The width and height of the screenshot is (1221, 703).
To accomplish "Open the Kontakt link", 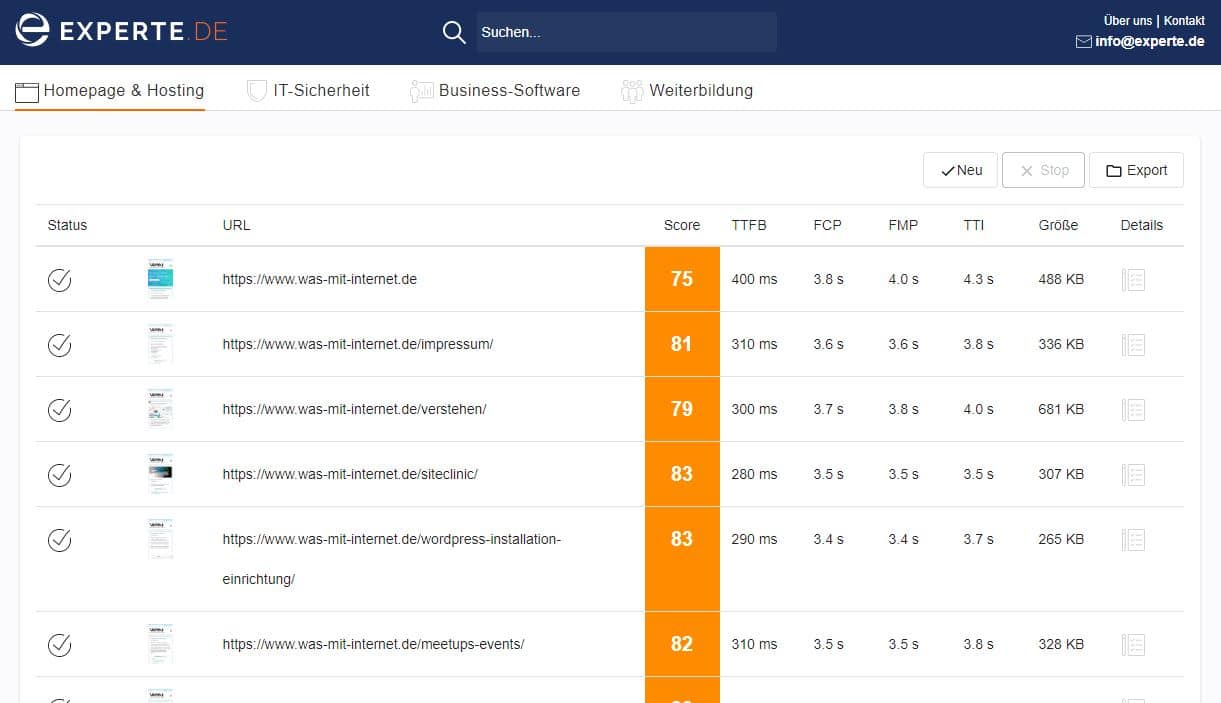I will pyautogui.click(x=1184, y=20).
